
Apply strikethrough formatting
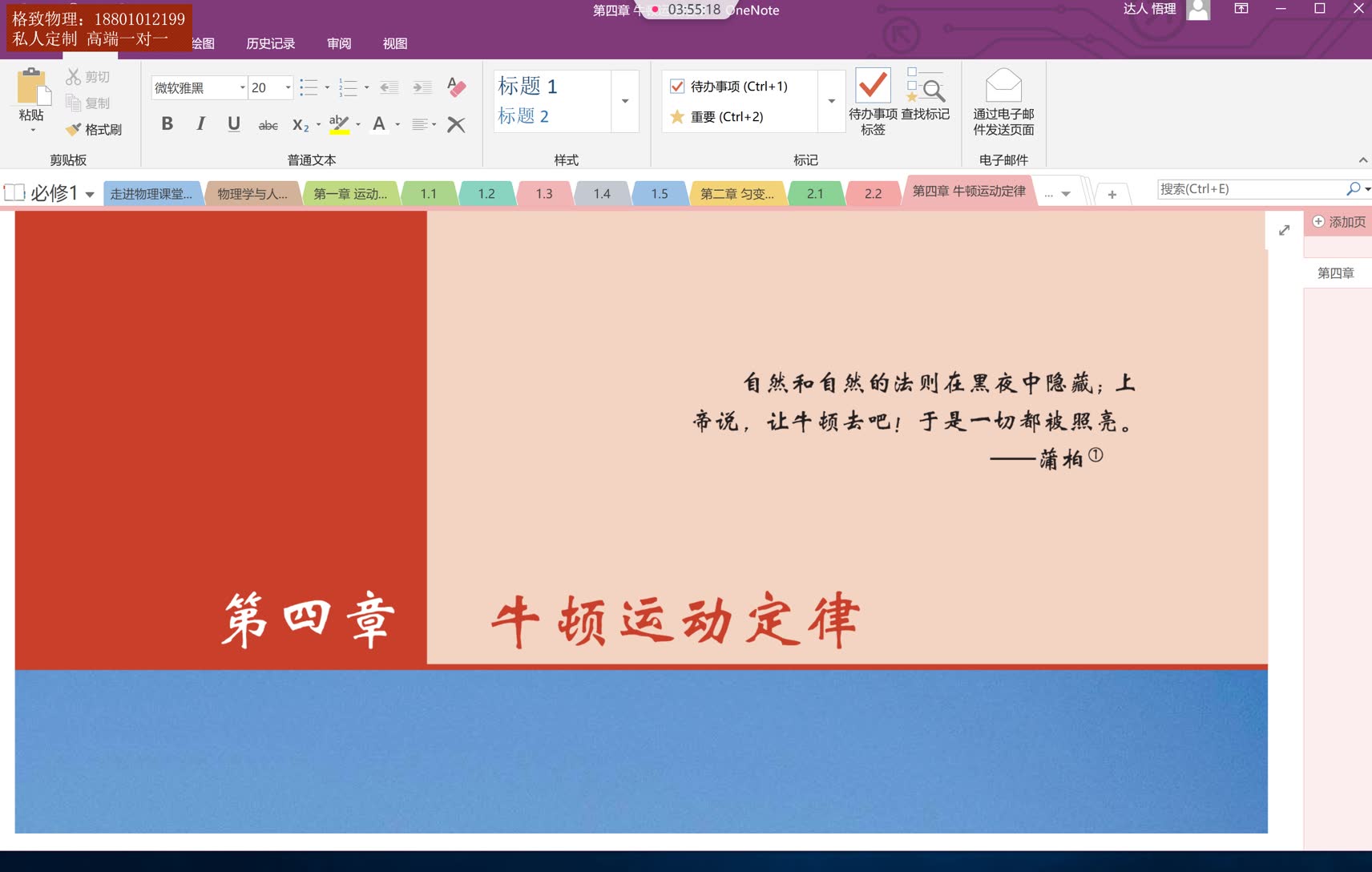(268, 123)
